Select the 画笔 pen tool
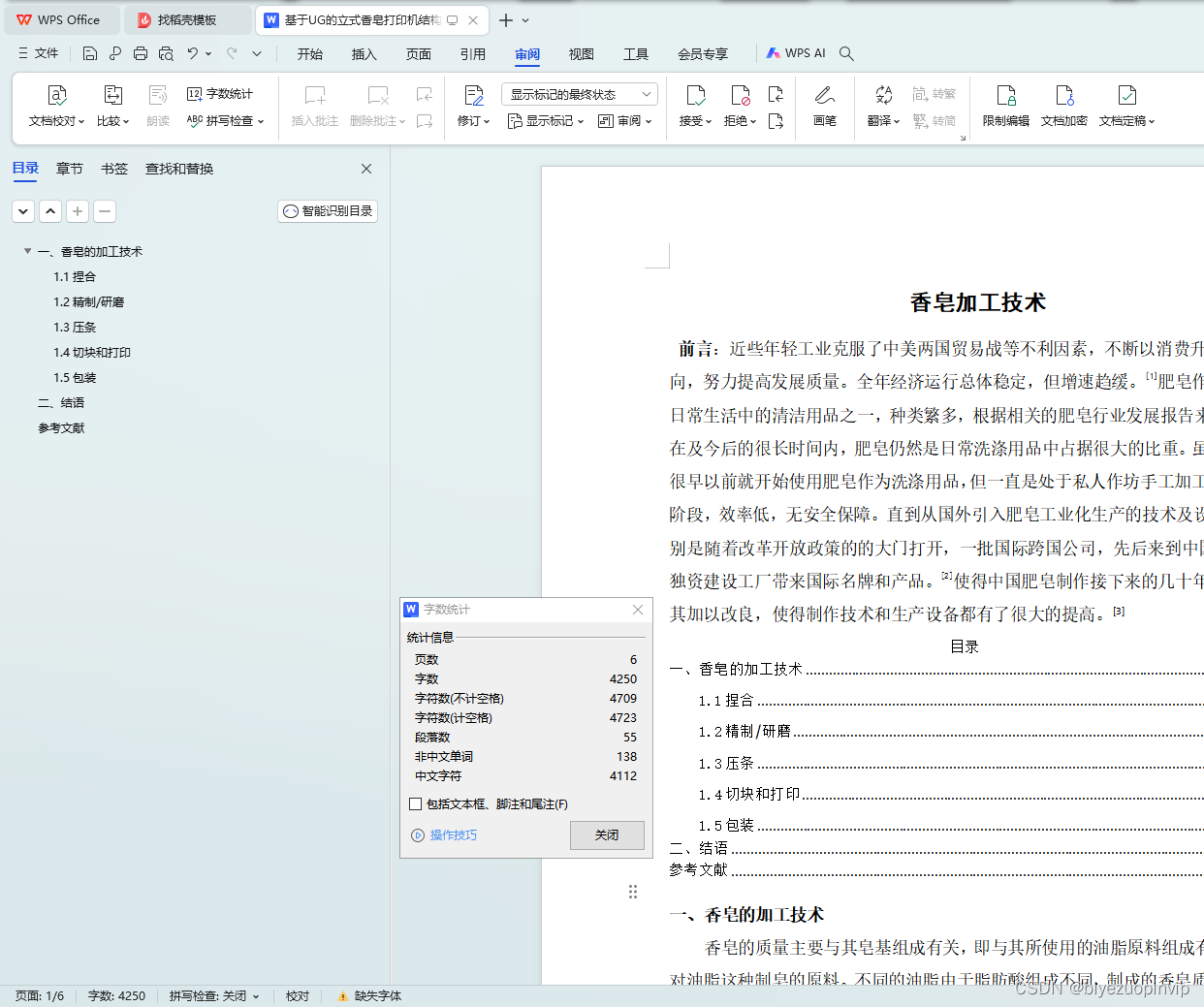The width and height of the screenshot is (1204, 1007). point(825,106)
